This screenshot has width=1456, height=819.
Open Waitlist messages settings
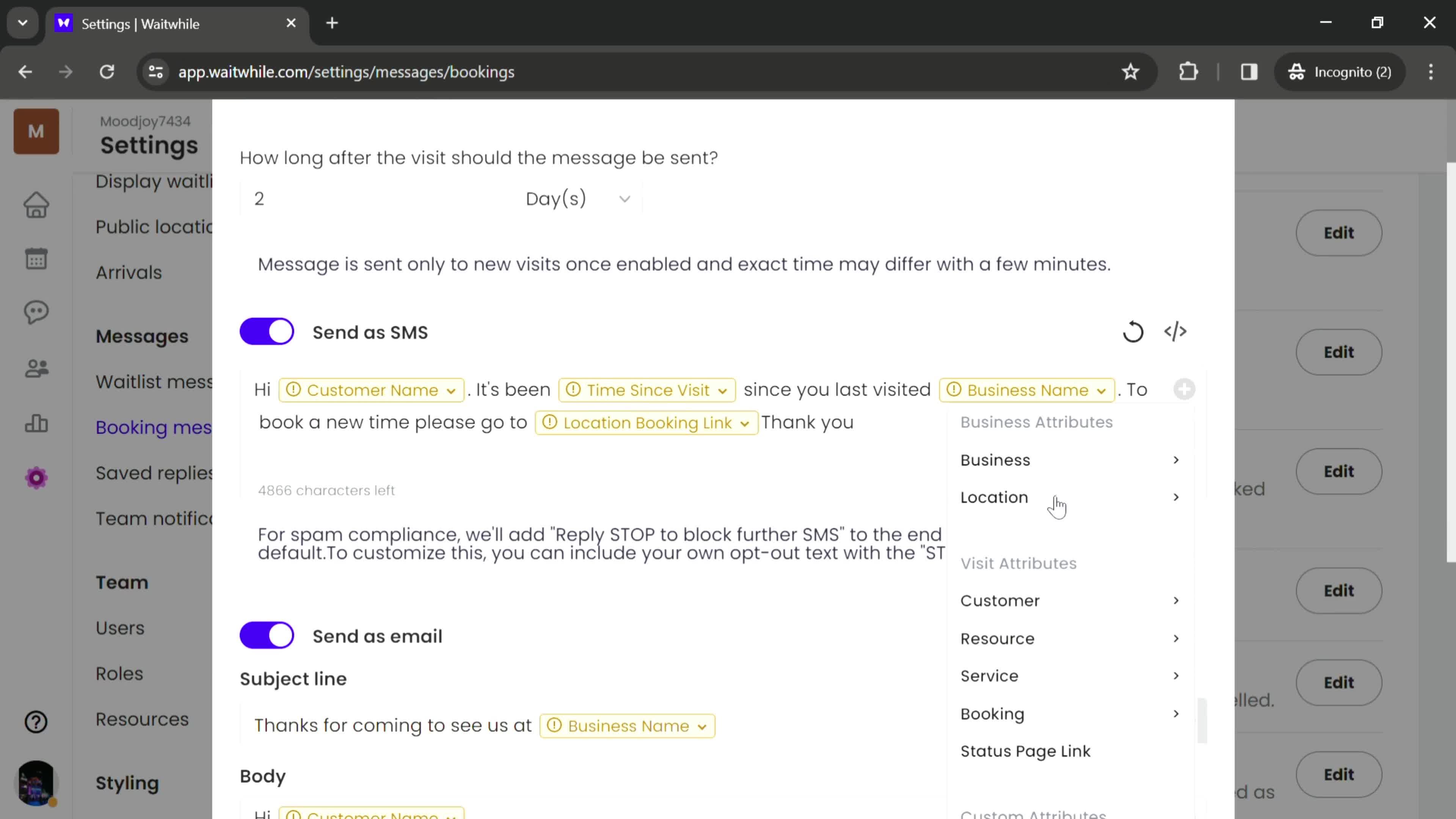point(154,381)
